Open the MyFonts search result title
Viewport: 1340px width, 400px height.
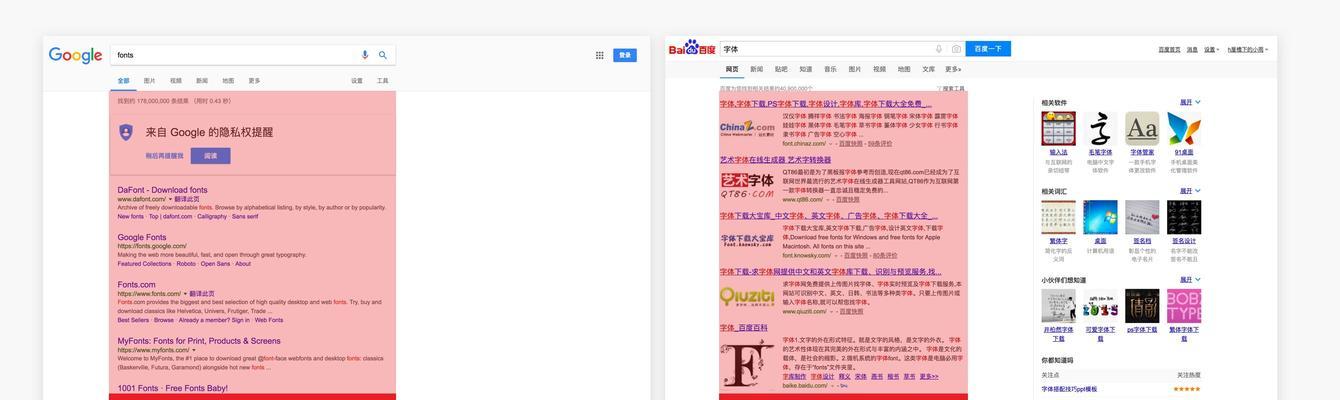tap(199, 341)
